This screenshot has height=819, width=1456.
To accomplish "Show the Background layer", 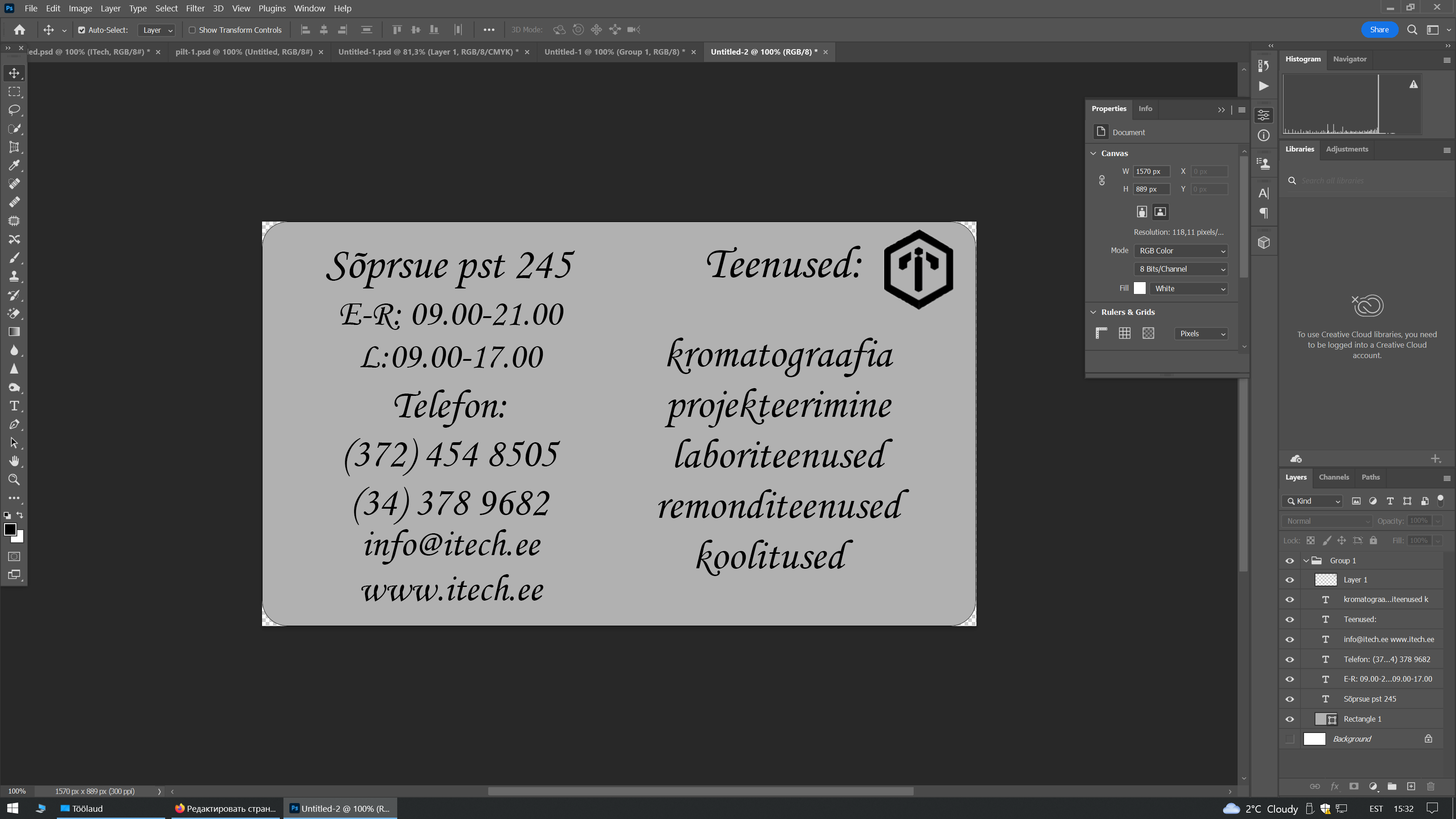I will tap(1289, 739).
